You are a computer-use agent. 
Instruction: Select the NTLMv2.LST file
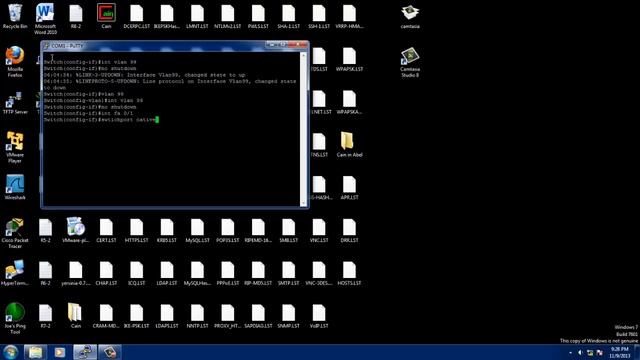[x=228, y=16]
